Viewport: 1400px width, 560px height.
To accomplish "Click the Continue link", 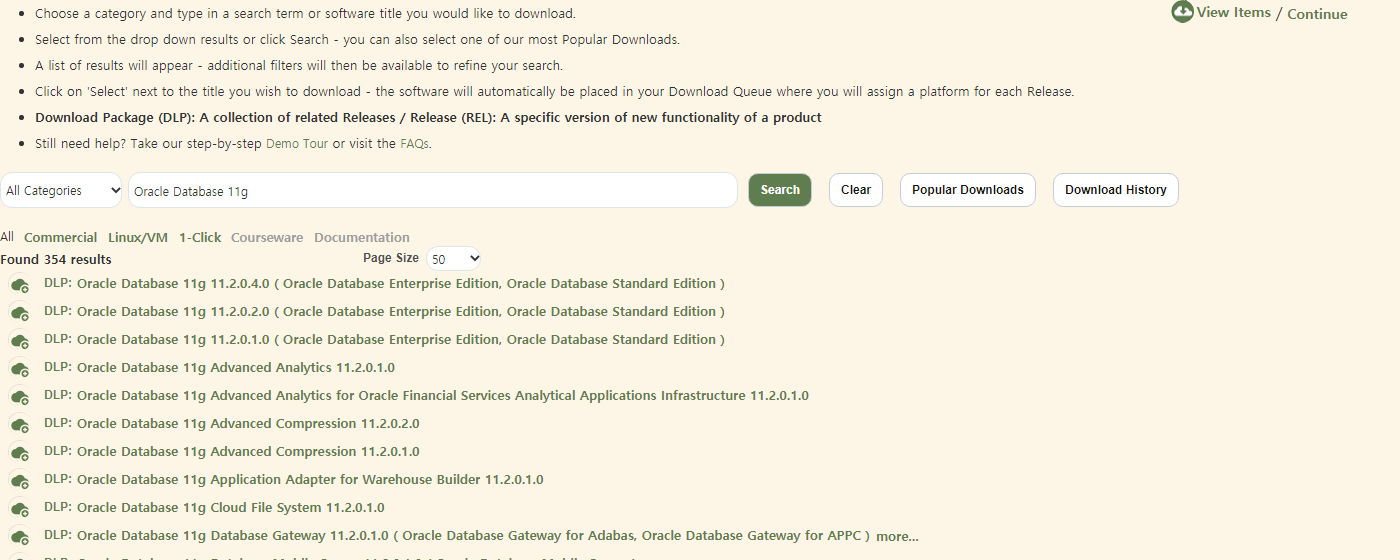I will point(1317,14).
